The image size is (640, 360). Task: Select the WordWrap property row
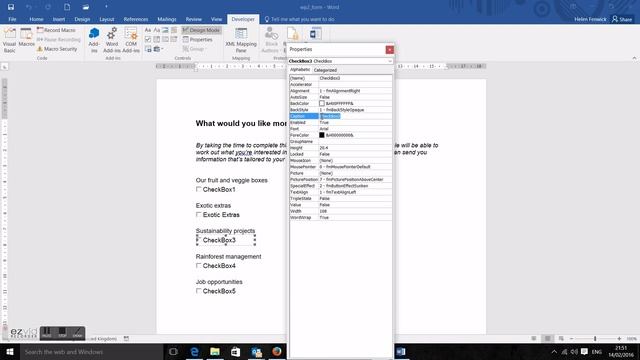340,218
